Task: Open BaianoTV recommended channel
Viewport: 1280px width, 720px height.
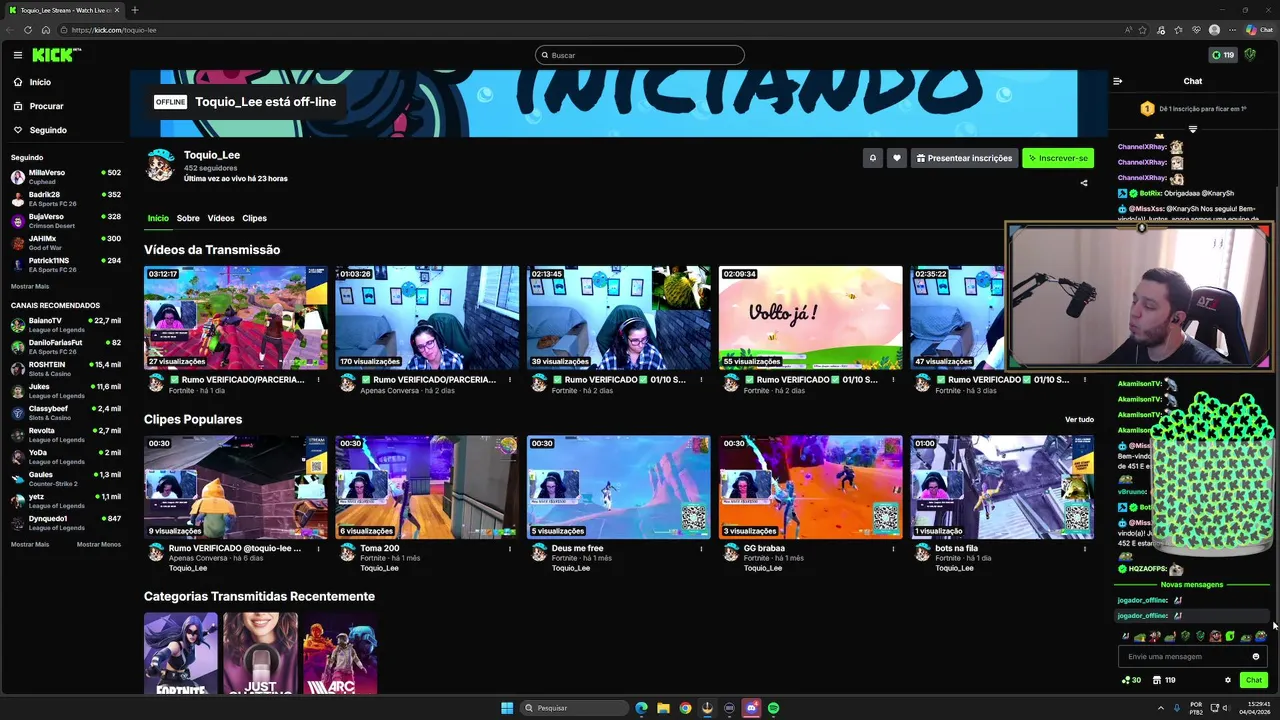Action: pos(66,324)
